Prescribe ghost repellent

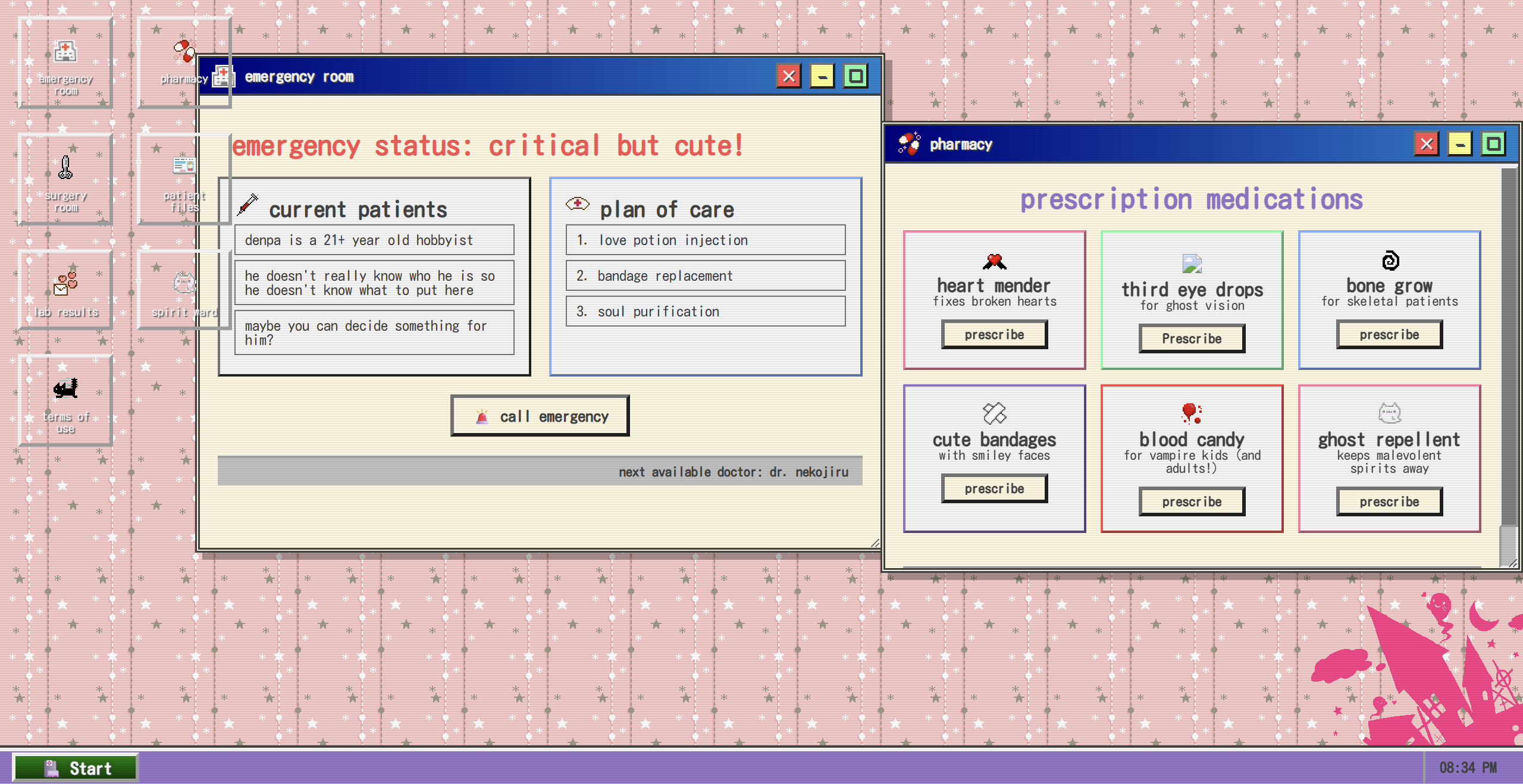click(x=1389, y=502)
